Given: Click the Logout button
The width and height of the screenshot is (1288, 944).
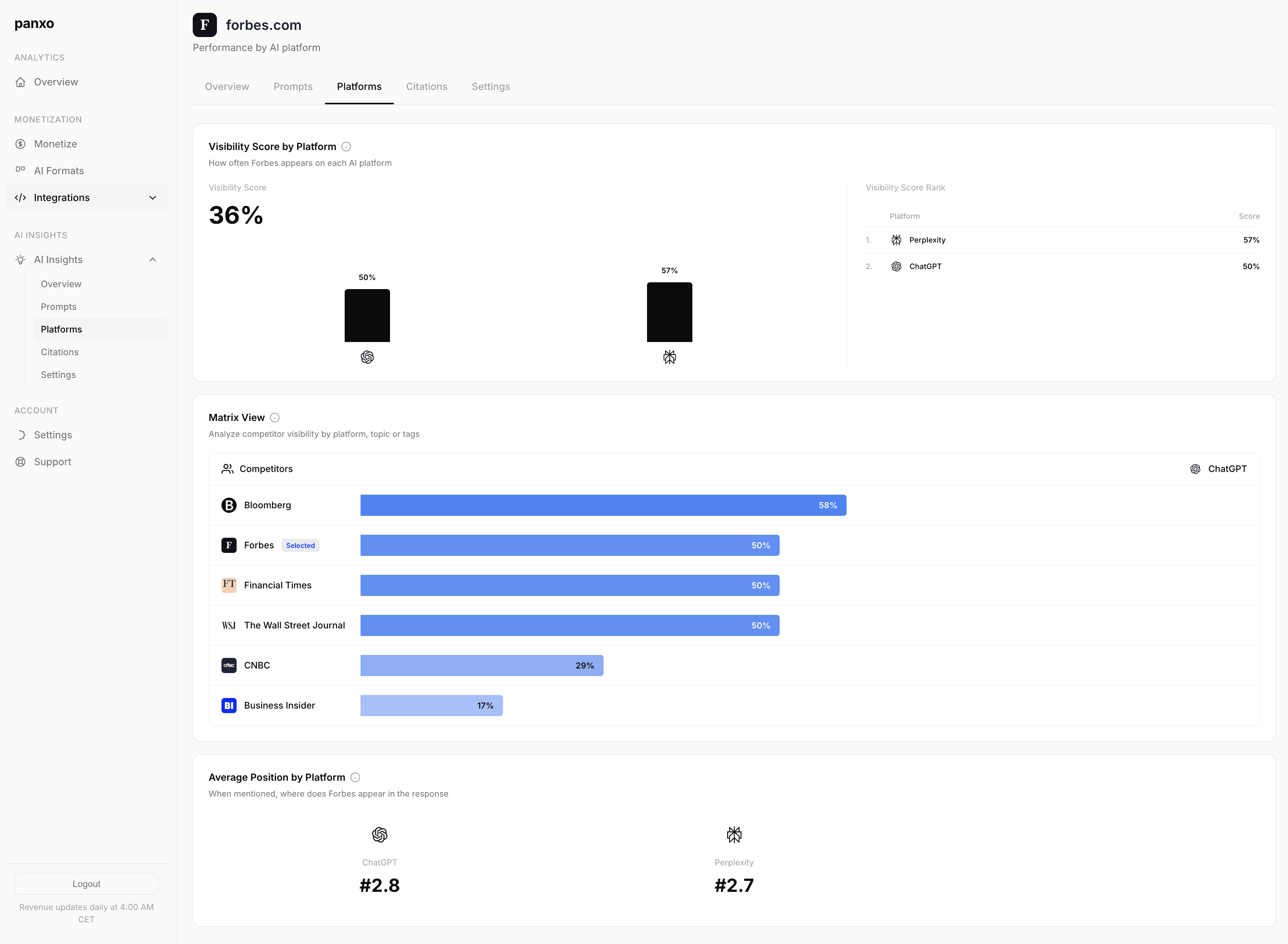Looking at the screenshot, I should click(x=86, y=884).
